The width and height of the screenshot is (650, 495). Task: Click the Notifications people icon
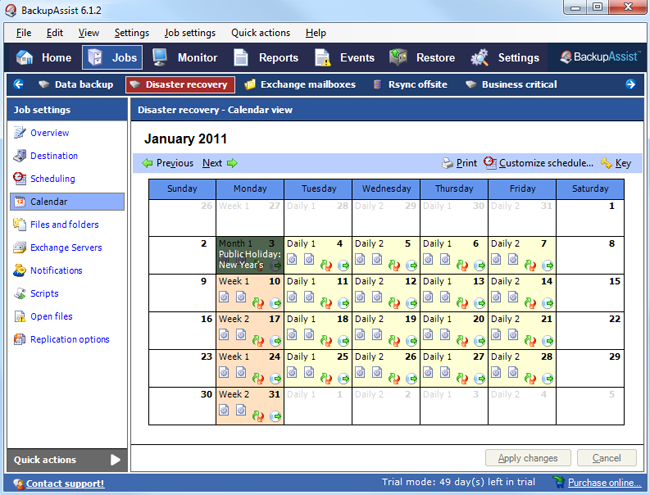click(19, 270)
